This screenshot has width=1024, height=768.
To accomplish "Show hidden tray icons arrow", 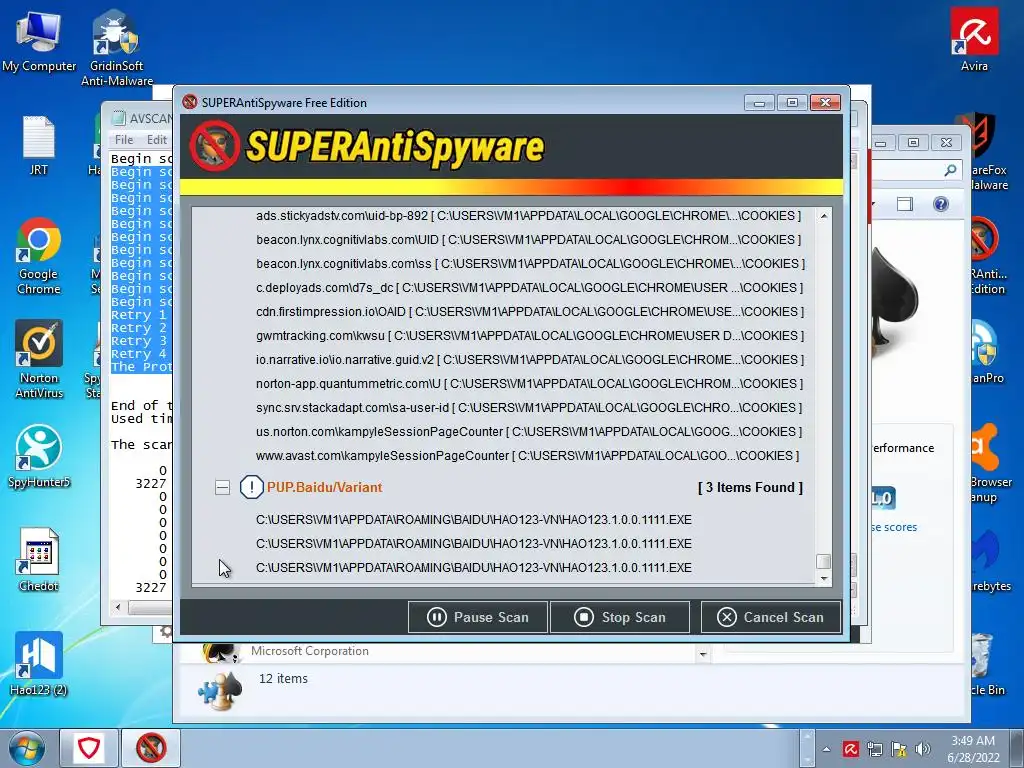I will (x=827, y=750).
